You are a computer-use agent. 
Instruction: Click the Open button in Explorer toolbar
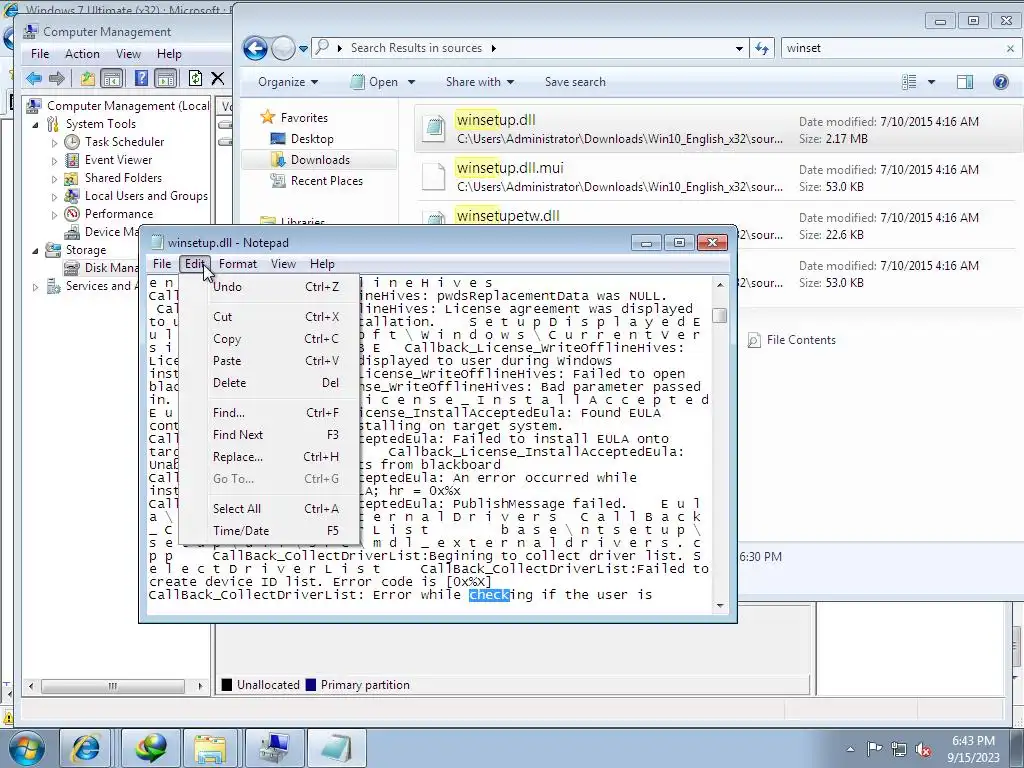point(374,82)
